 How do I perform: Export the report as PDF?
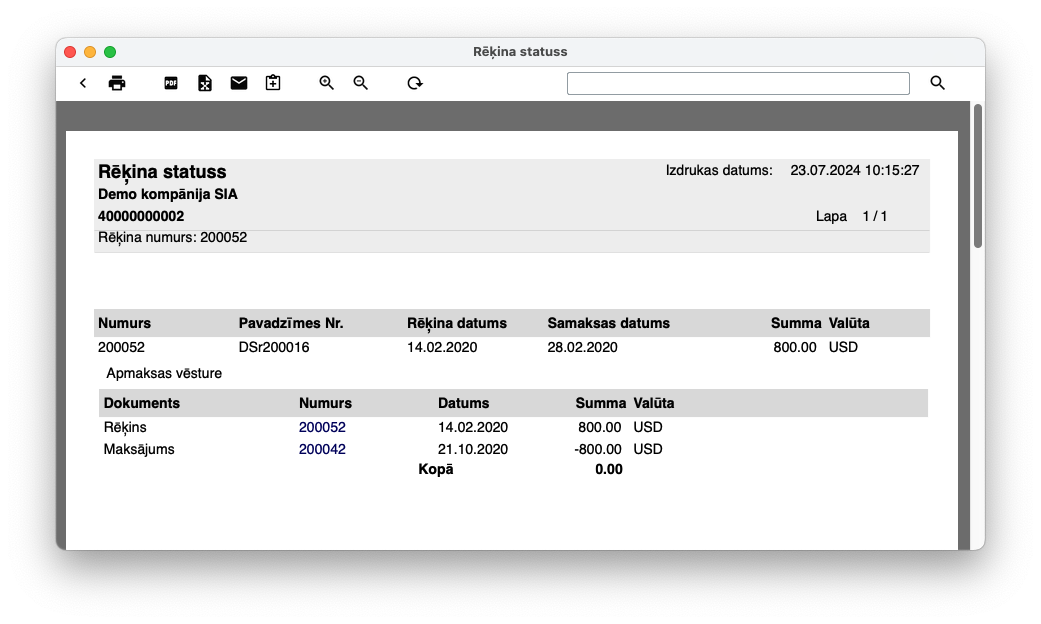tap(171, 83)
